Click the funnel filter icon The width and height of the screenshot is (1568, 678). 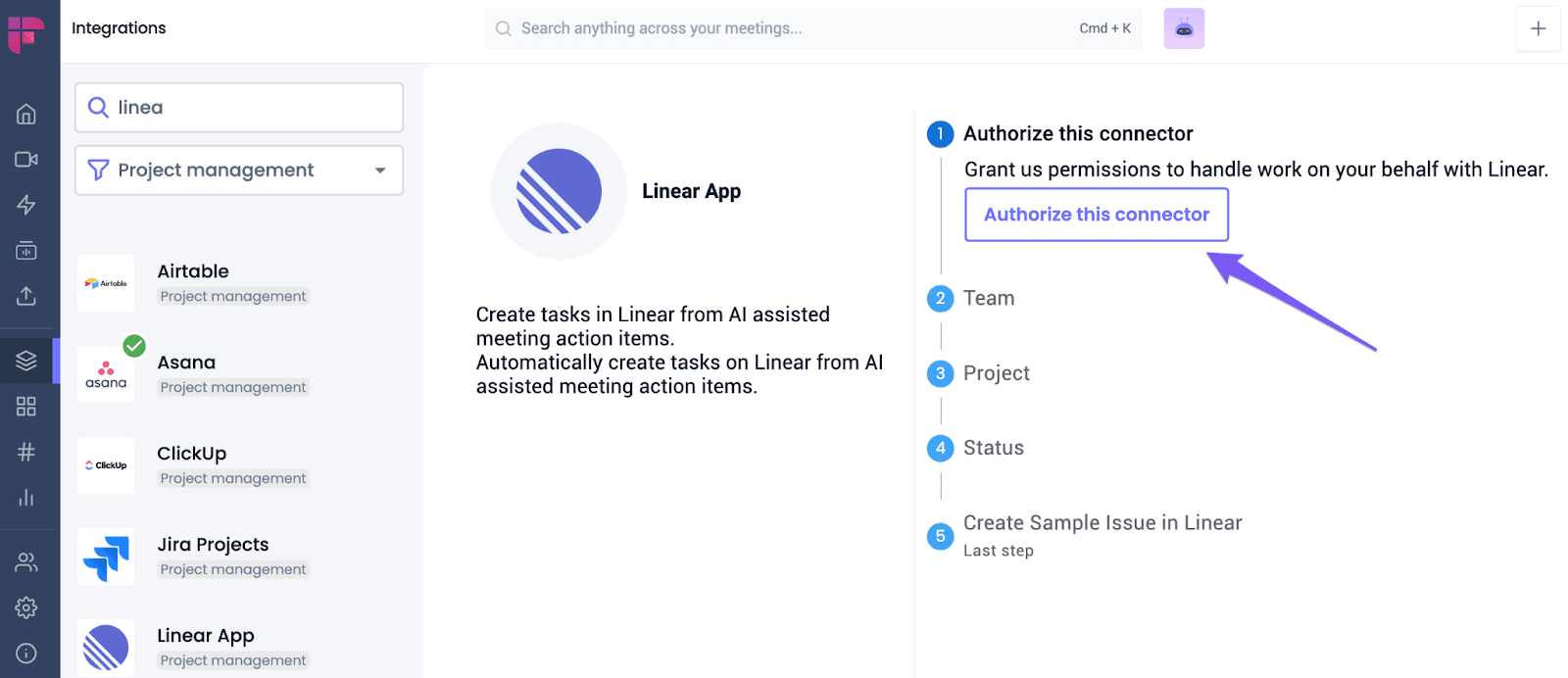(x=98, y=170)
